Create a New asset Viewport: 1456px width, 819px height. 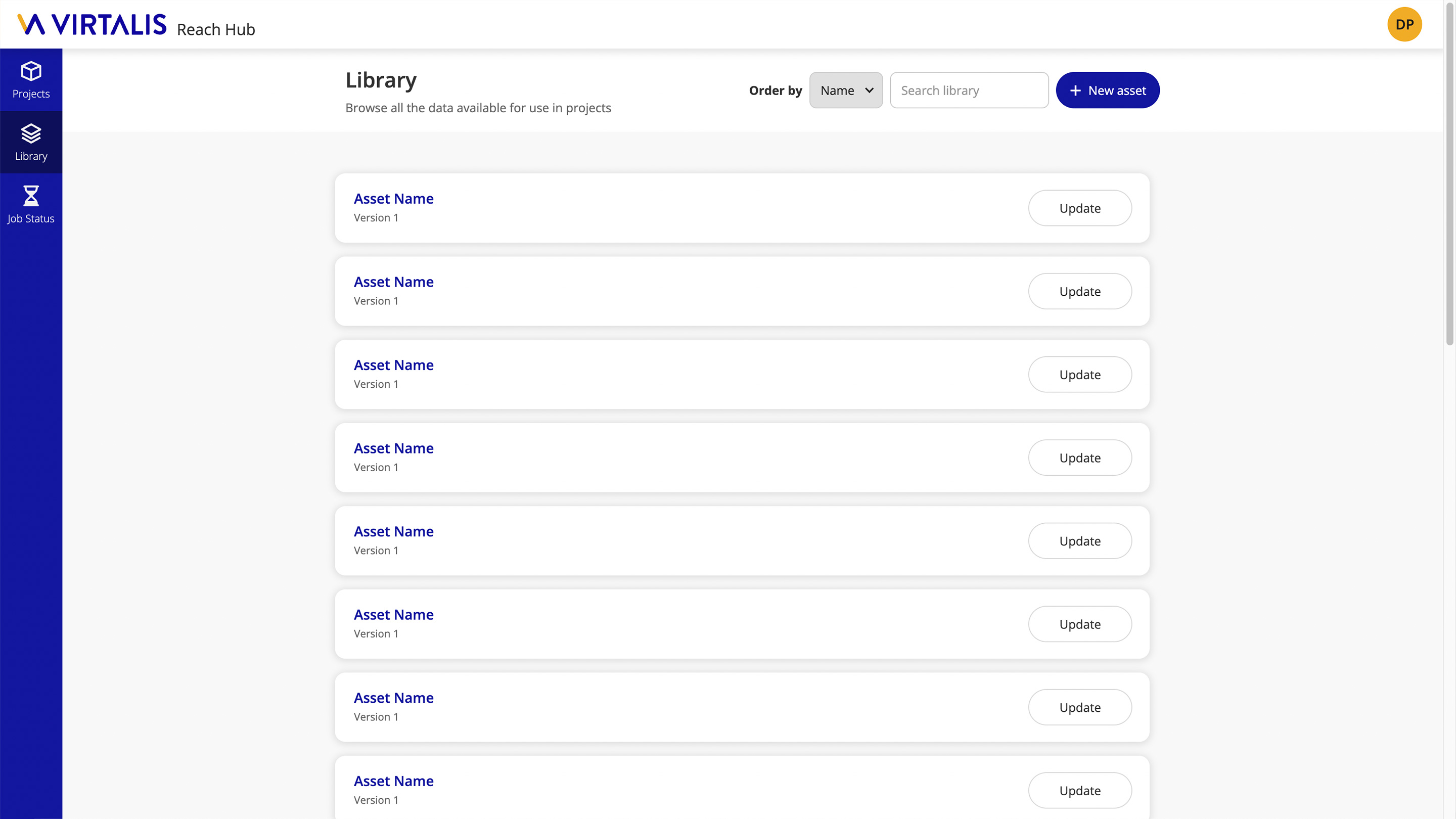click(1107, 90)
